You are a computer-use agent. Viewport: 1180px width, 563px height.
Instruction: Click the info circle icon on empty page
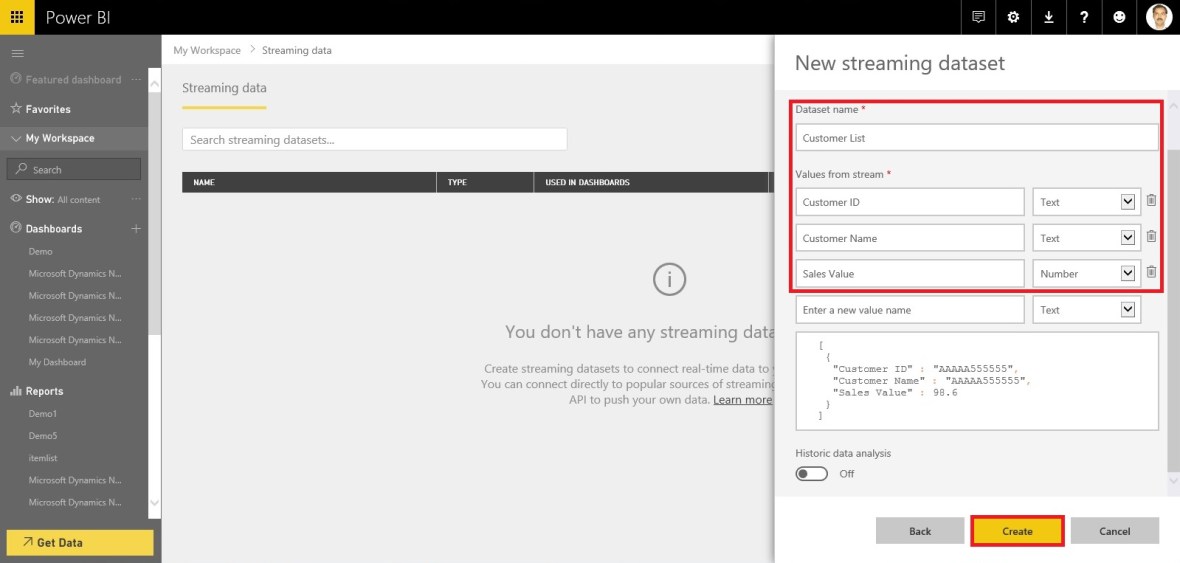(669, 279)
